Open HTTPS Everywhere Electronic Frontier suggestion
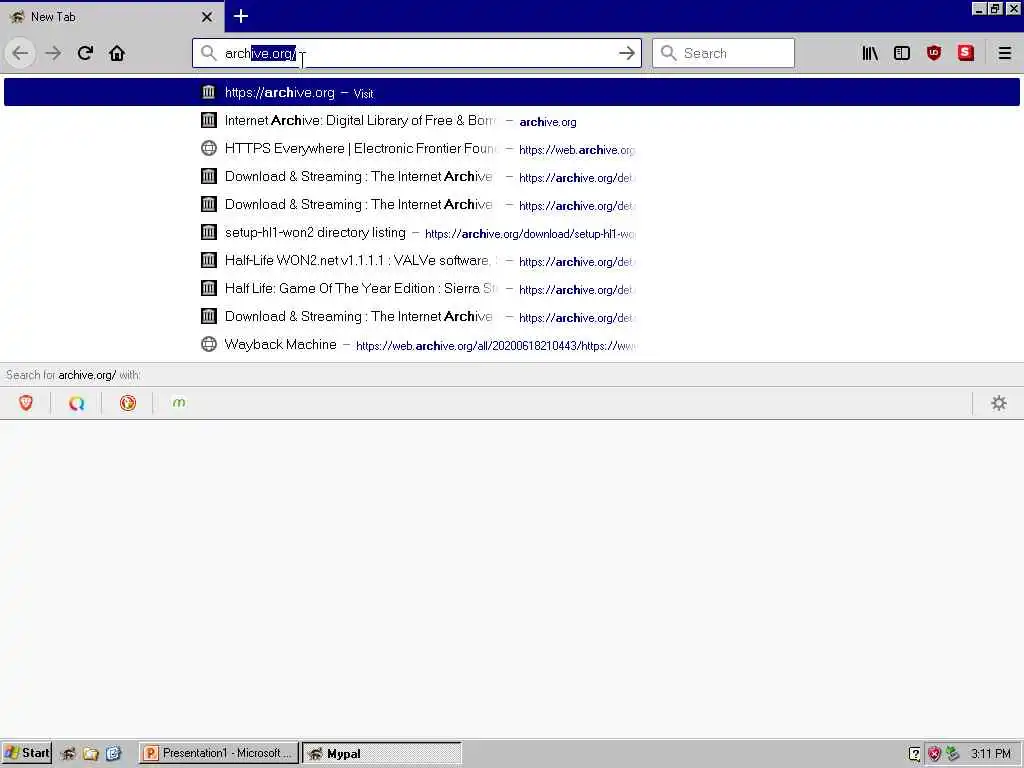Viewport: 1024px width, 768px height. 512,148
